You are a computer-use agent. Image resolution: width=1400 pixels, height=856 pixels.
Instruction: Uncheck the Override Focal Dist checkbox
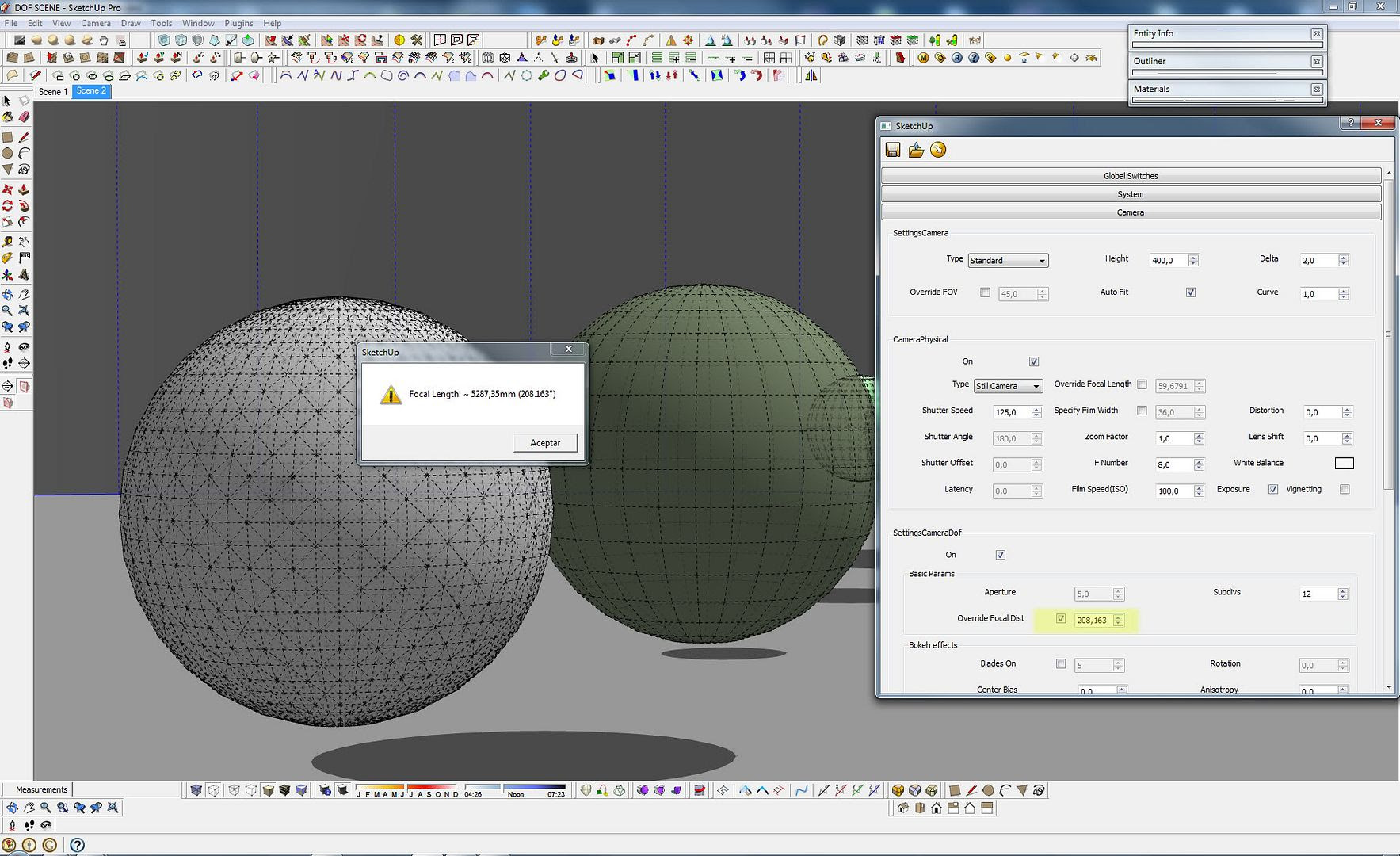[x=1061, y=619]
